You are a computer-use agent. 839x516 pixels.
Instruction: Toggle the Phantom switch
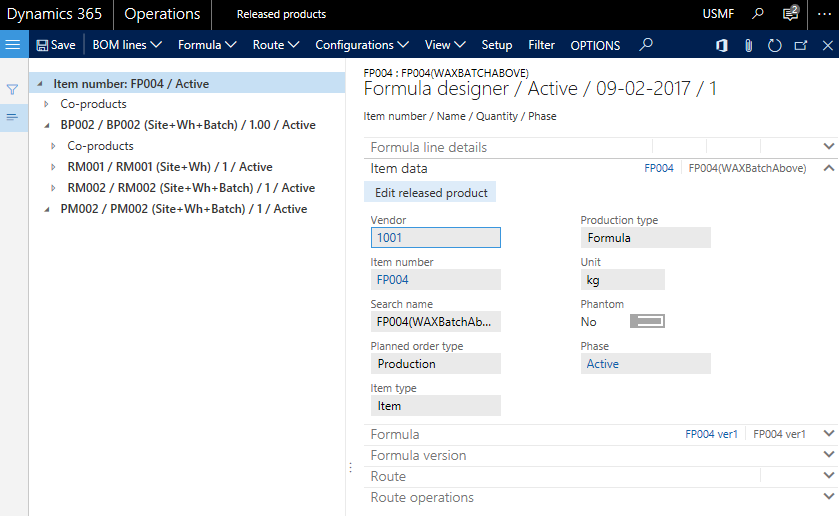[x=647, y=321]
